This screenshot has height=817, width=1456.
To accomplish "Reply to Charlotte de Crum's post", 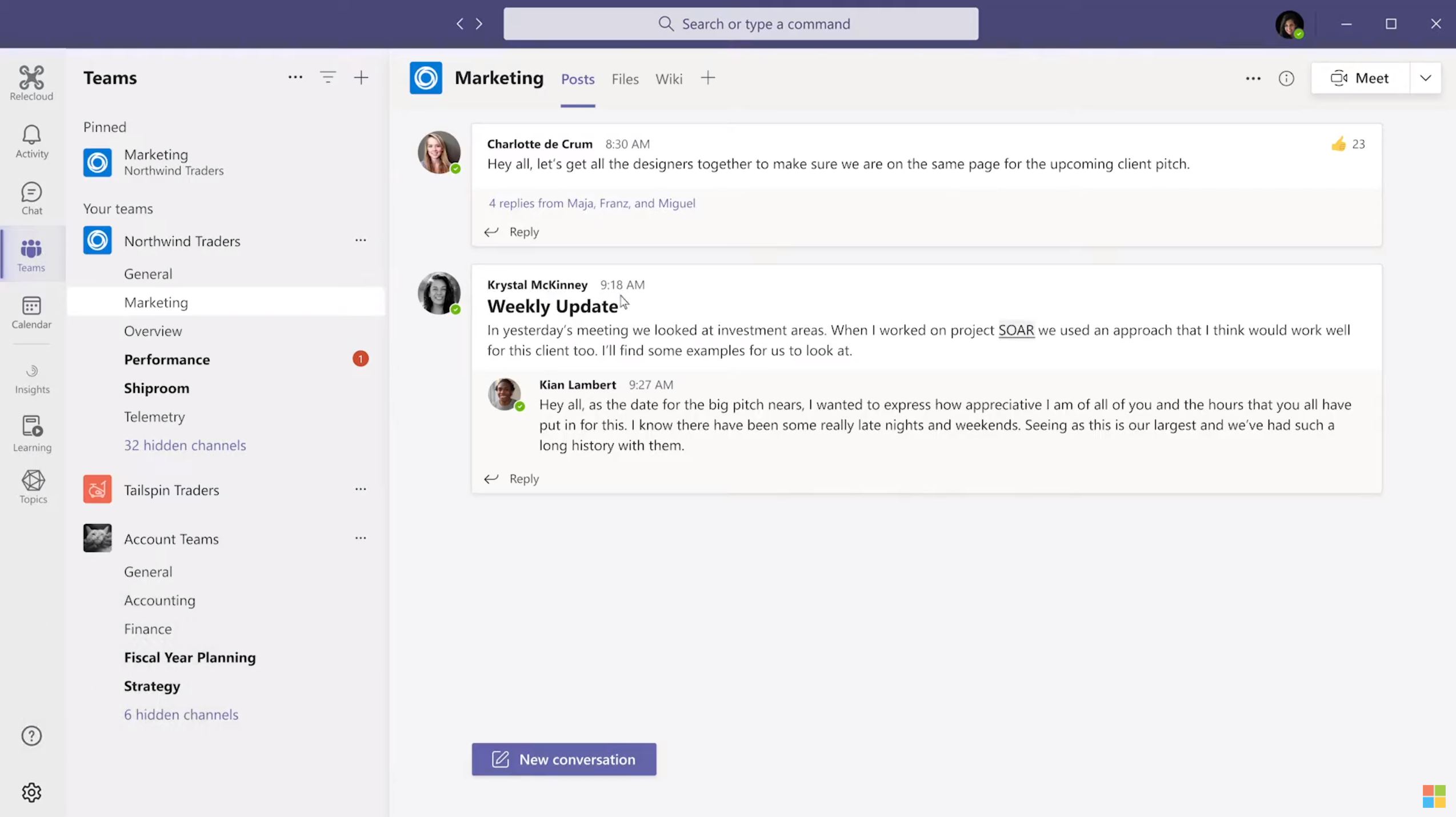I will point(512,231).
